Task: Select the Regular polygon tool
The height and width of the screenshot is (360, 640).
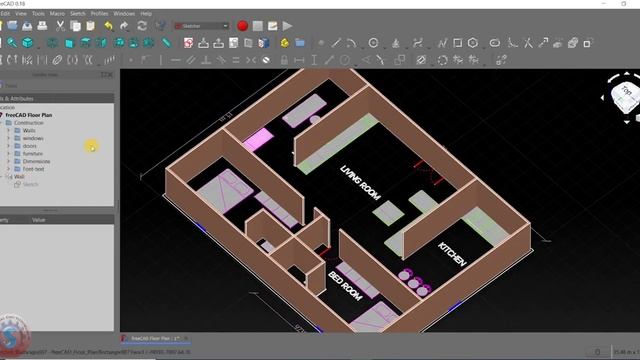Action: pyautogui.click(x=473, y=42)
